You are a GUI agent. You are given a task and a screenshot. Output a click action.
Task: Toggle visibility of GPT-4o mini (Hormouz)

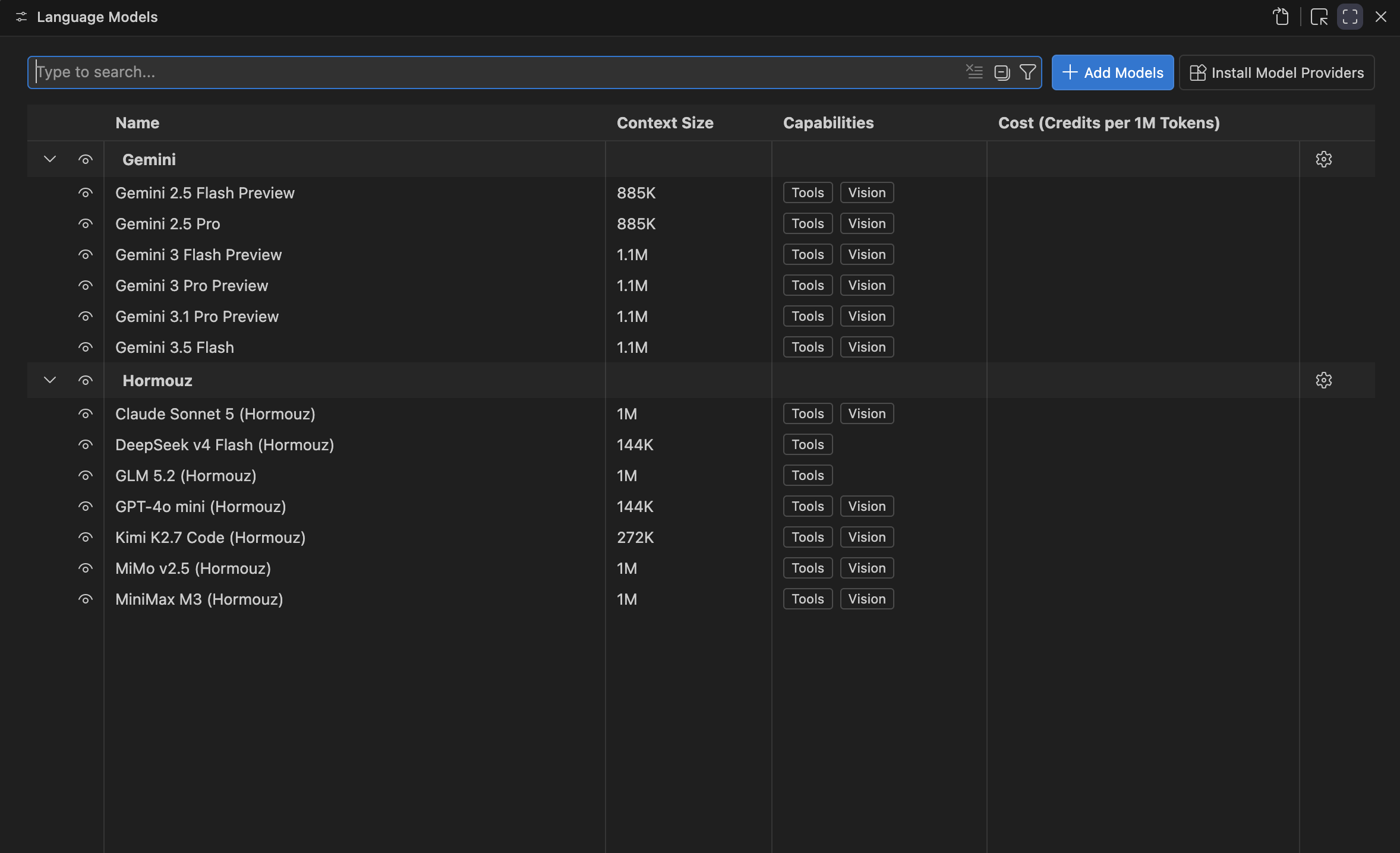point(86,506)
